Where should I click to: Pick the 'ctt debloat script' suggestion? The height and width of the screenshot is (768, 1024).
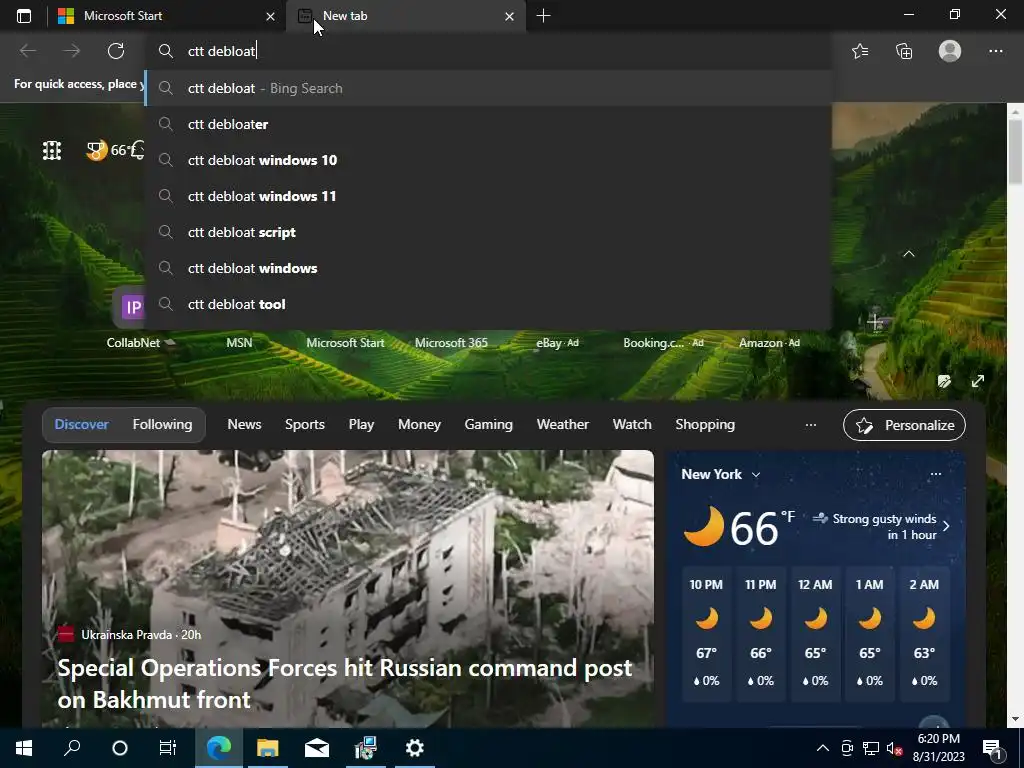coord(488,232)
